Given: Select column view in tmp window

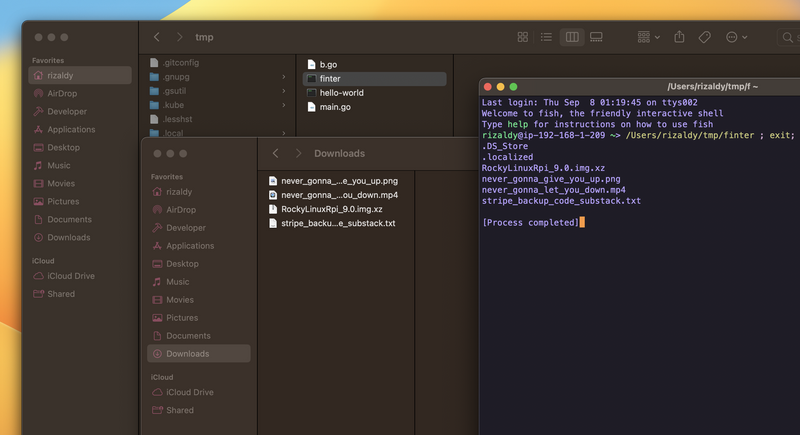Looking at the screenshot, I should click(x=572, y=37).
